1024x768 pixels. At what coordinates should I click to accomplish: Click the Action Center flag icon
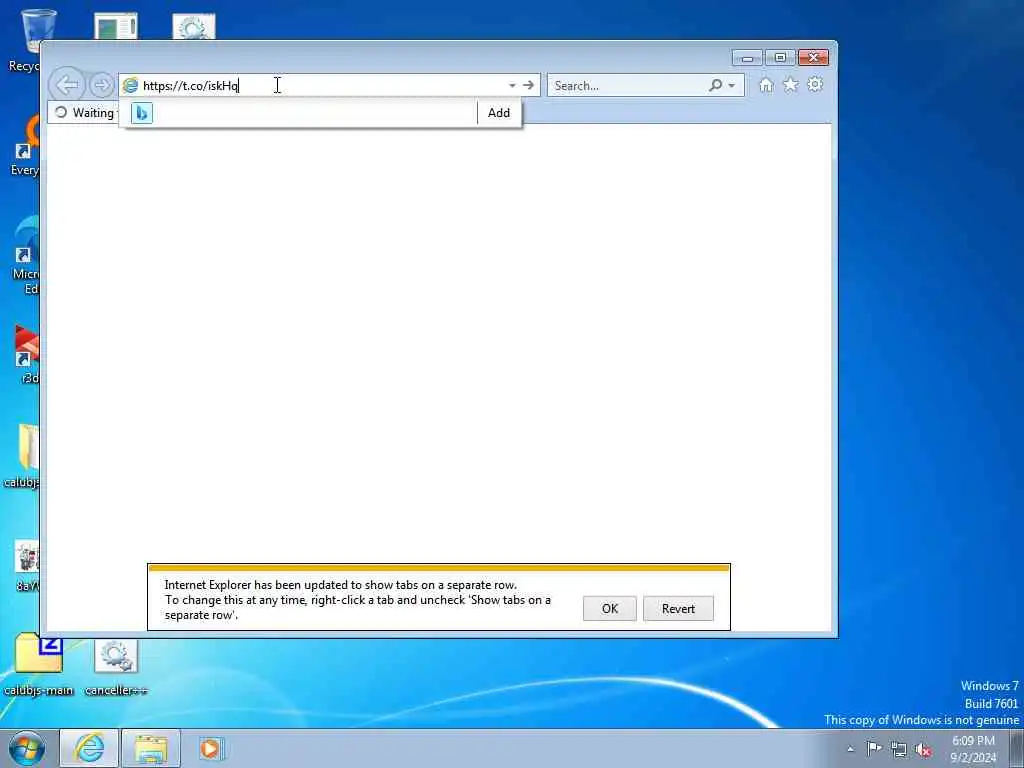[x=874, y=748]
